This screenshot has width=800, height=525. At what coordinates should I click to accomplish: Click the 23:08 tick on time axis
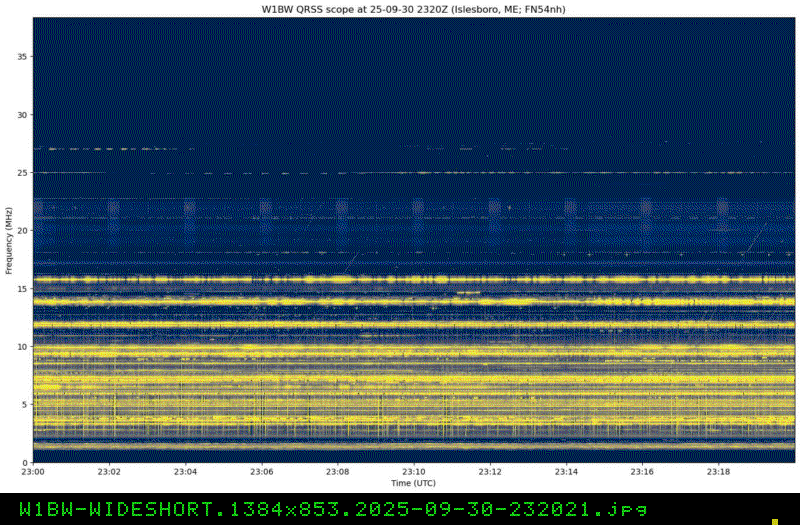coord(337,471)
